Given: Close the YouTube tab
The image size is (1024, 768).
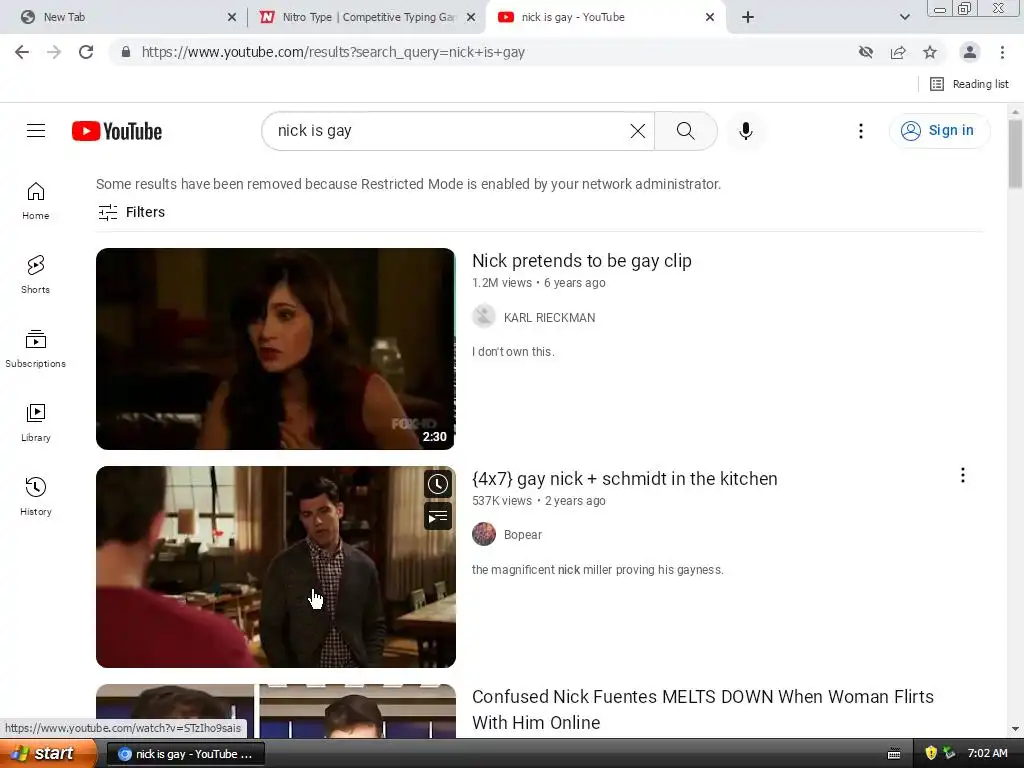Looking at the screenshot, I should coord(710,17).
